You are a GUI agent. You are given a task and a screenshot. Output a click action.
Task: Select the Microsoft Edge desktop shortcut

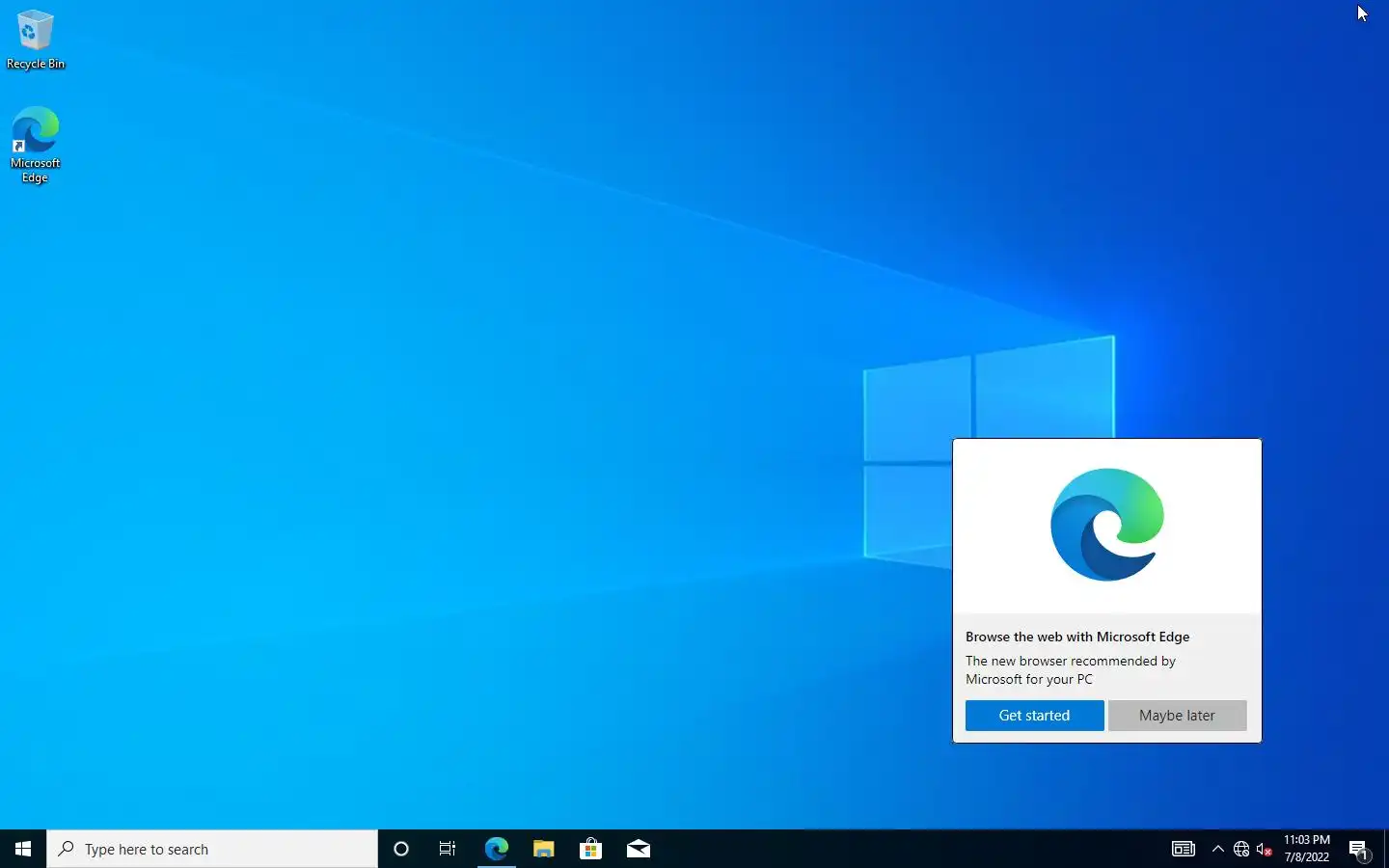[35, 145]
